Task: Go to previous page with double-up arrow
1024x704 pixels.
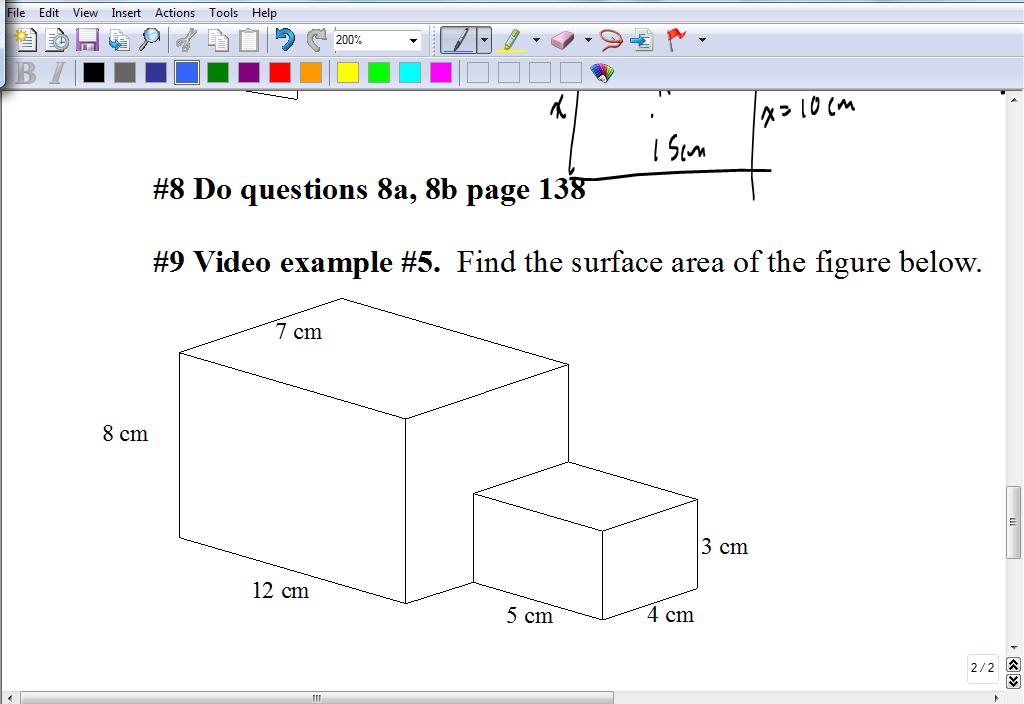Action: [1013, 664]
